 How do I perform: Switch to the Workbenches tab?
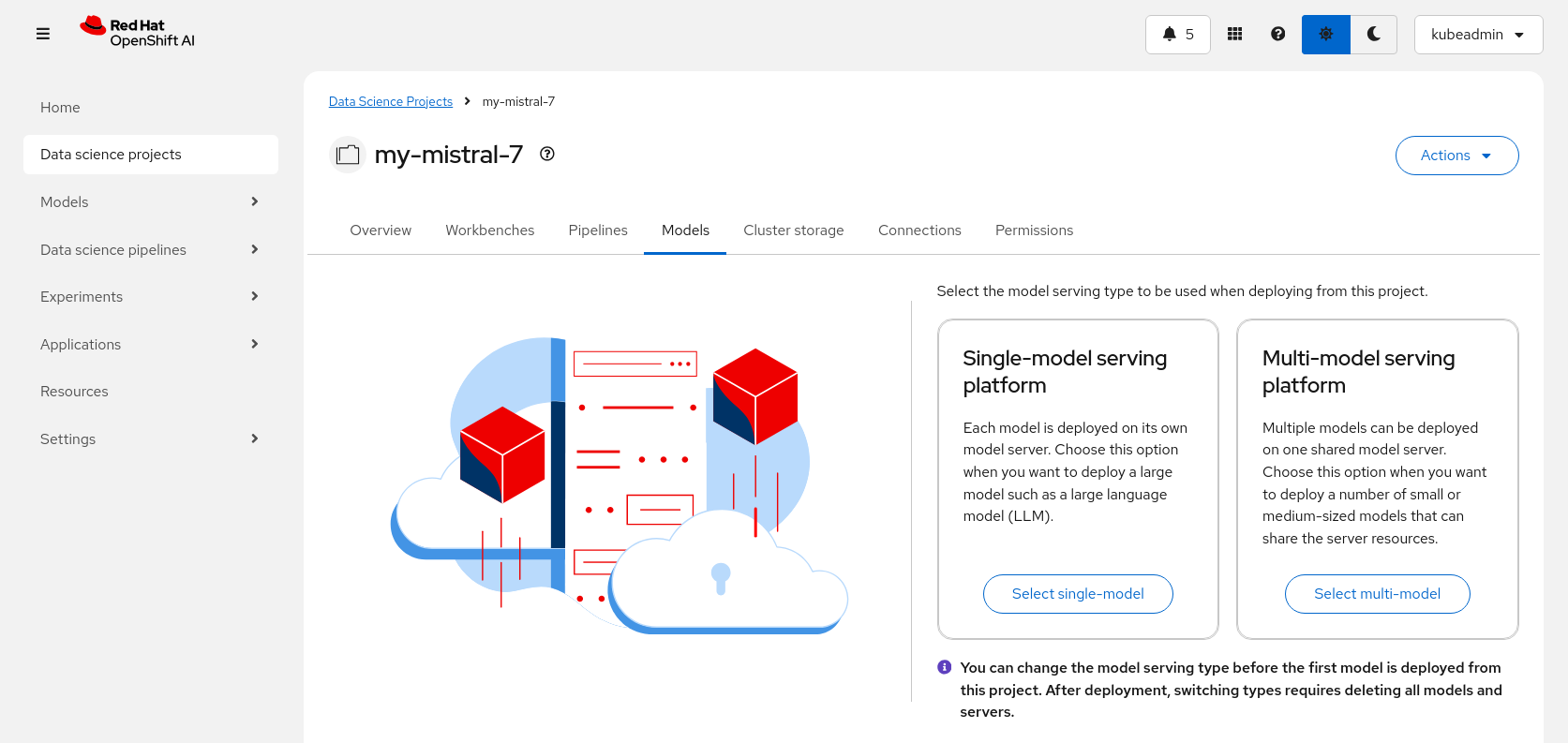tap(490, 230)
